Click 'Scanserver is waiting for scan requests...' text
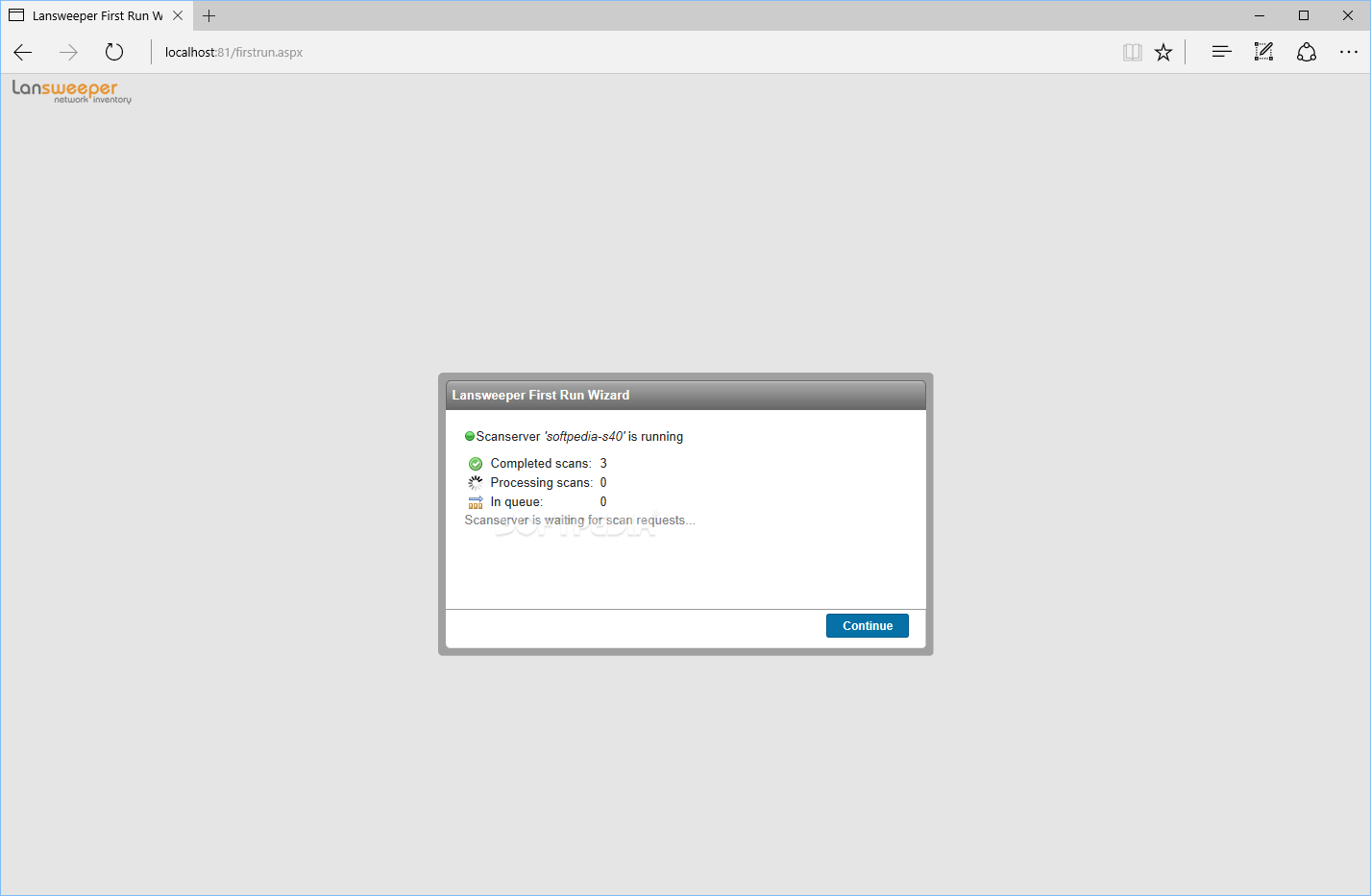Screen dimensions: 1371x896 click(x=579, y=521)
